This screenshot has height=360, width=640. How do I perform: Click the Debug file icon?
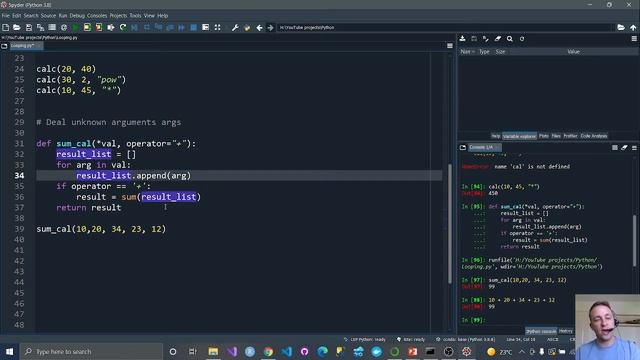tap(134, 28)
